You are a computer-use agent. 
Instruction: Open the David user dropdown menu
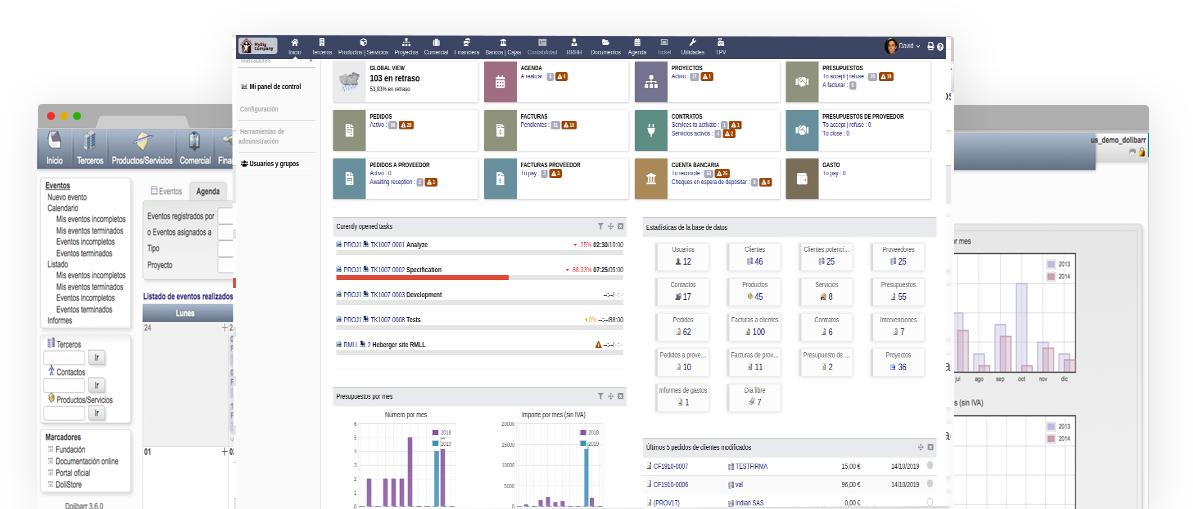click(907, 46)
